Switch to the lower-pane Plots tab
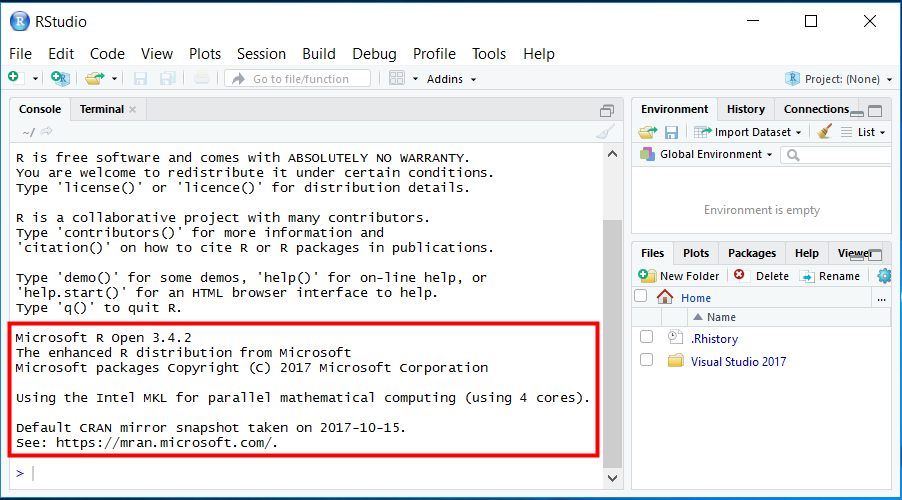The image size is (902, 500). click(x=696, y=253)
